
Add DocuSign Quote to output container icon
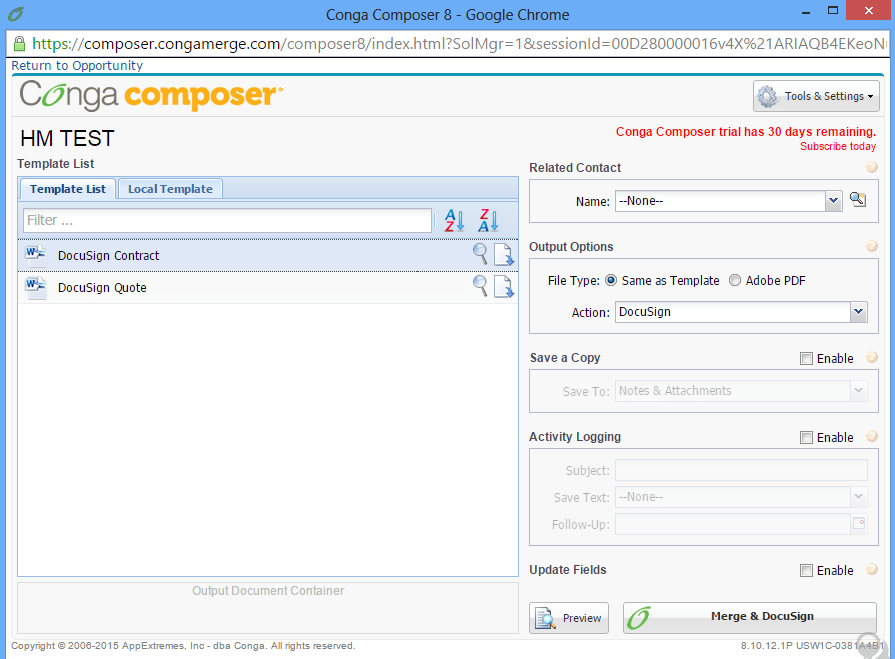coord(504,286)
